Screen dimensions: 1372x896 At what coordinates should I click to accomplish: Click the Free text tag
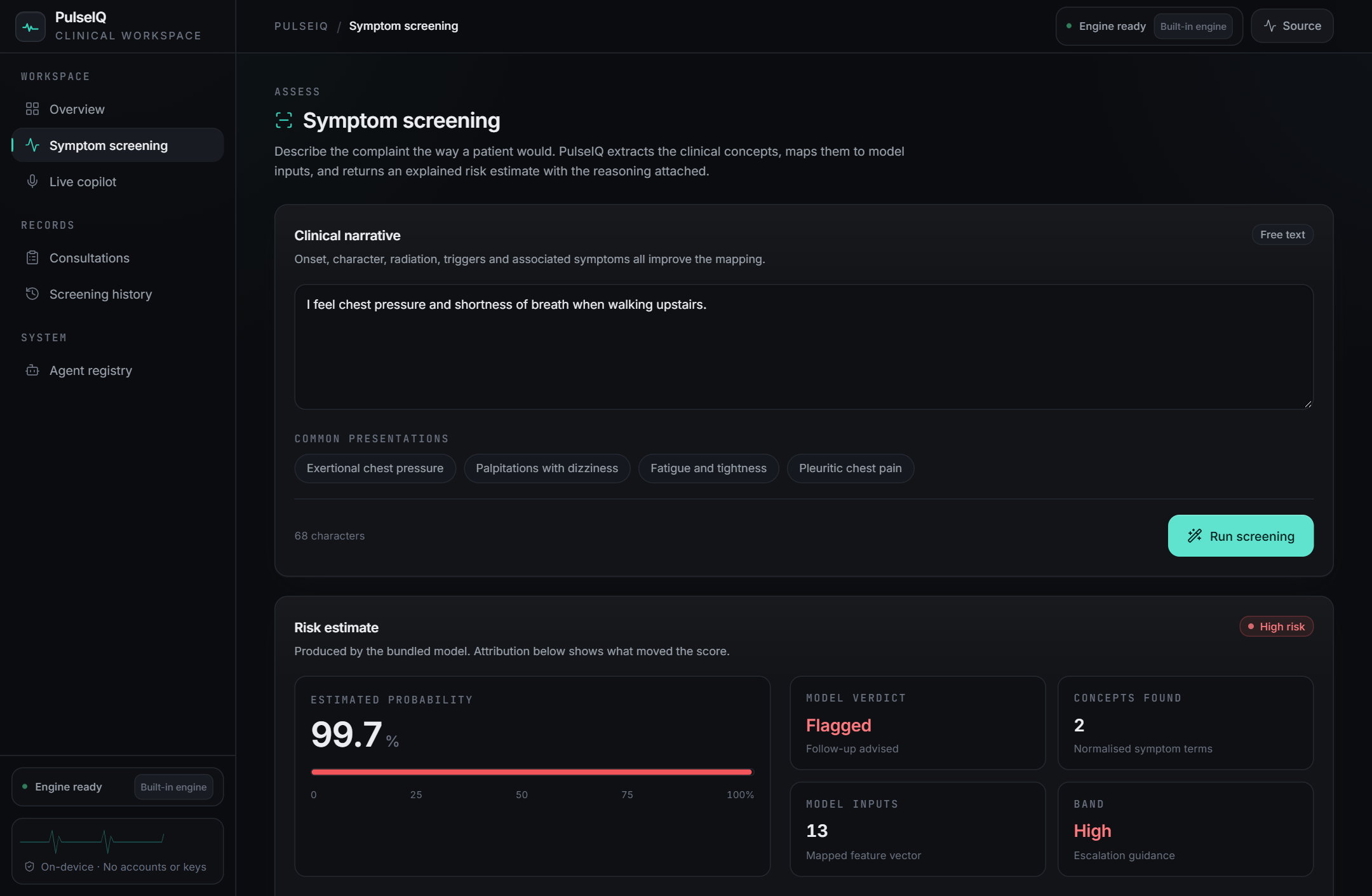tap(1282, 234)
